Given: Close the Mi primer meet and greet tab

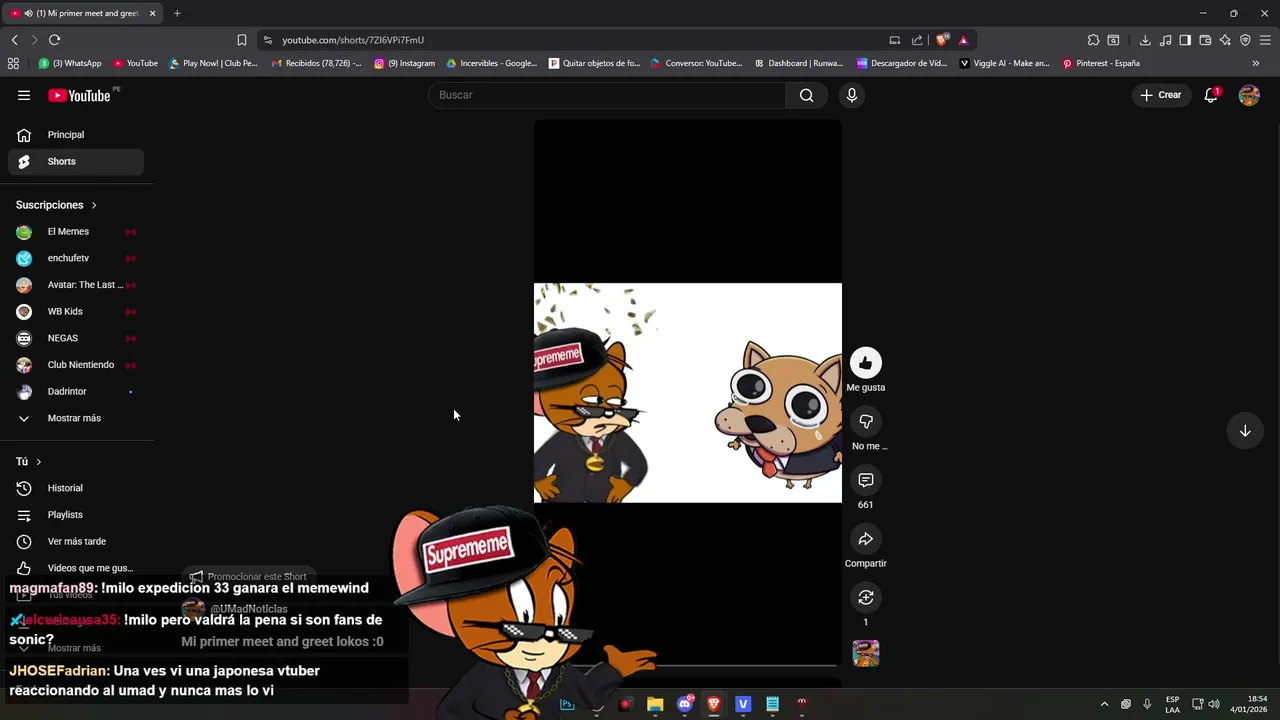Looking at the screenshot, I should pyautogui.click(x=153, y=13).
